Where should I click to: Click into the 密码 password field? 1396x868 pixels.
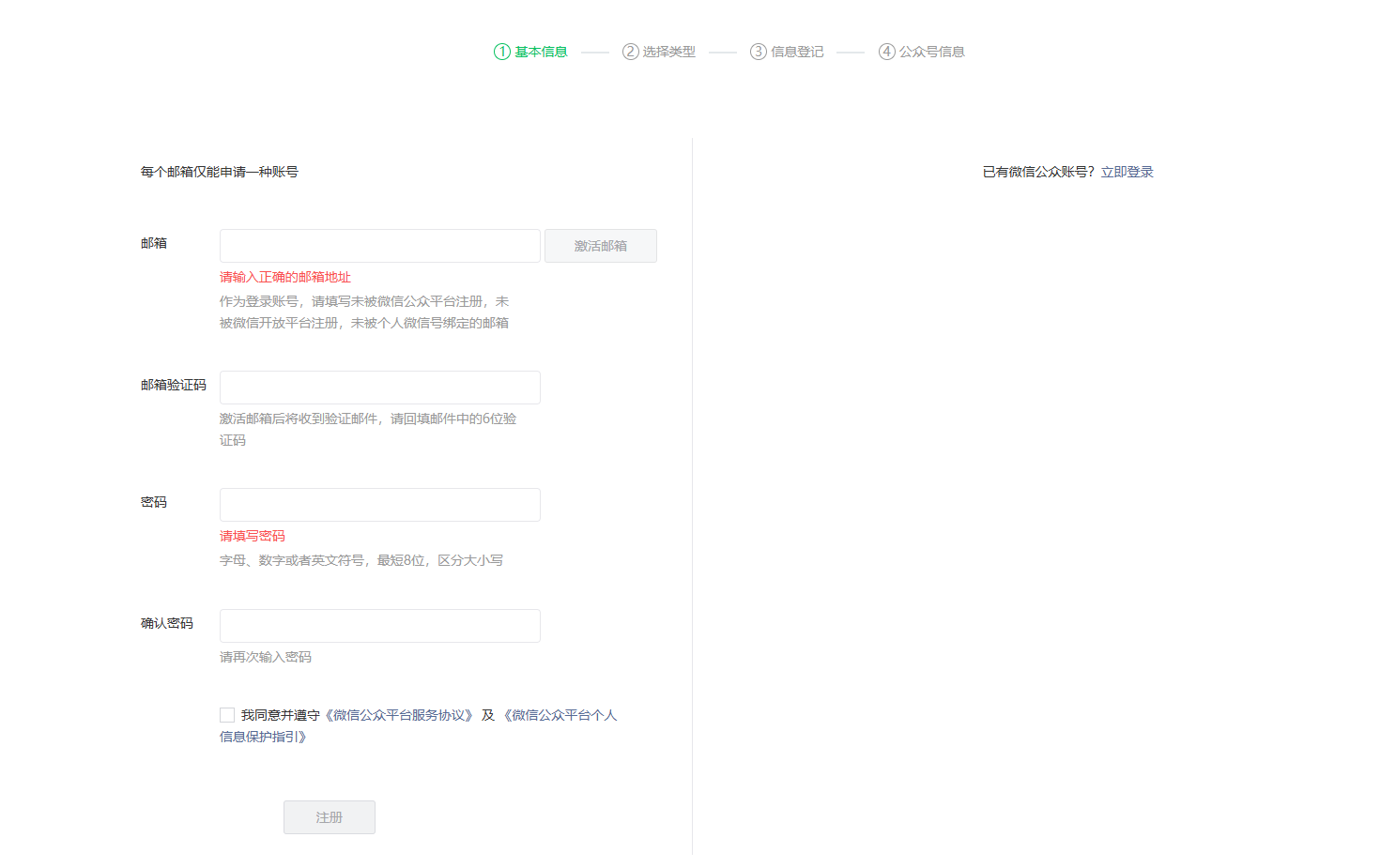(379, 504)
